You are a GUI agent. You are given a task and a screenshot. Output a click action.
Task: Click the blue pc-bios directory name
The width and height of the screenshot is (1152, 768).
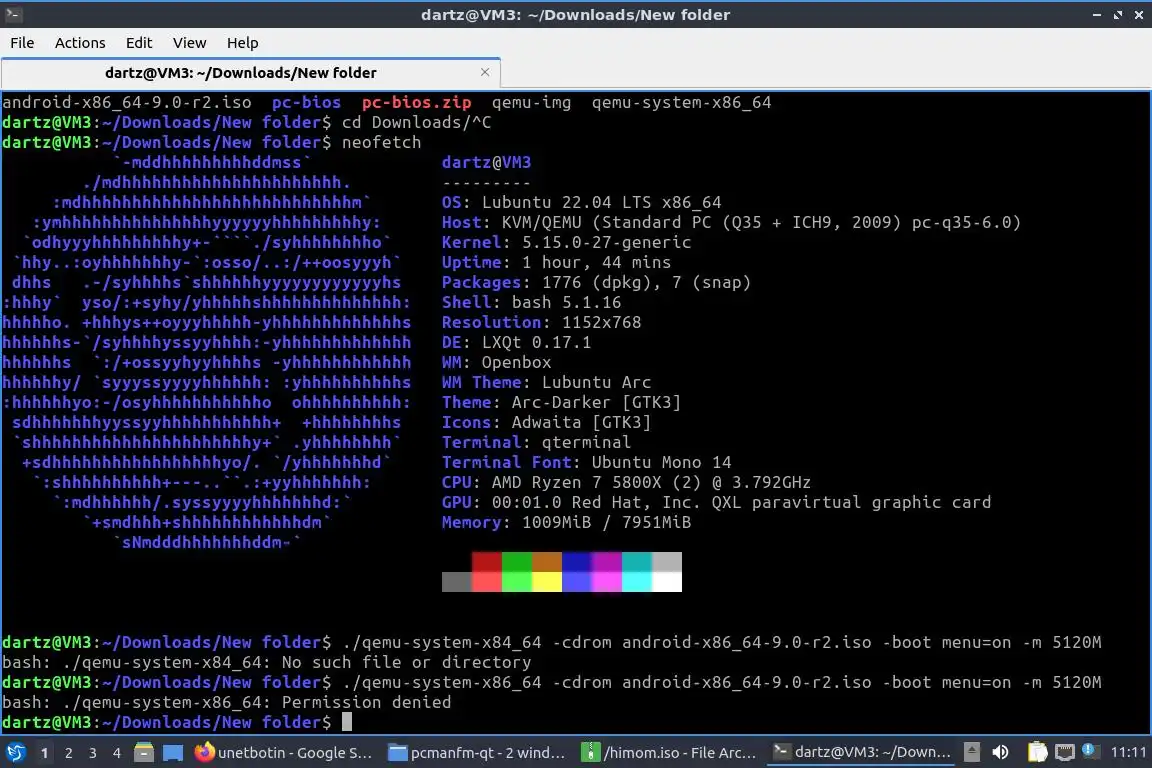(x=306, y=103)
